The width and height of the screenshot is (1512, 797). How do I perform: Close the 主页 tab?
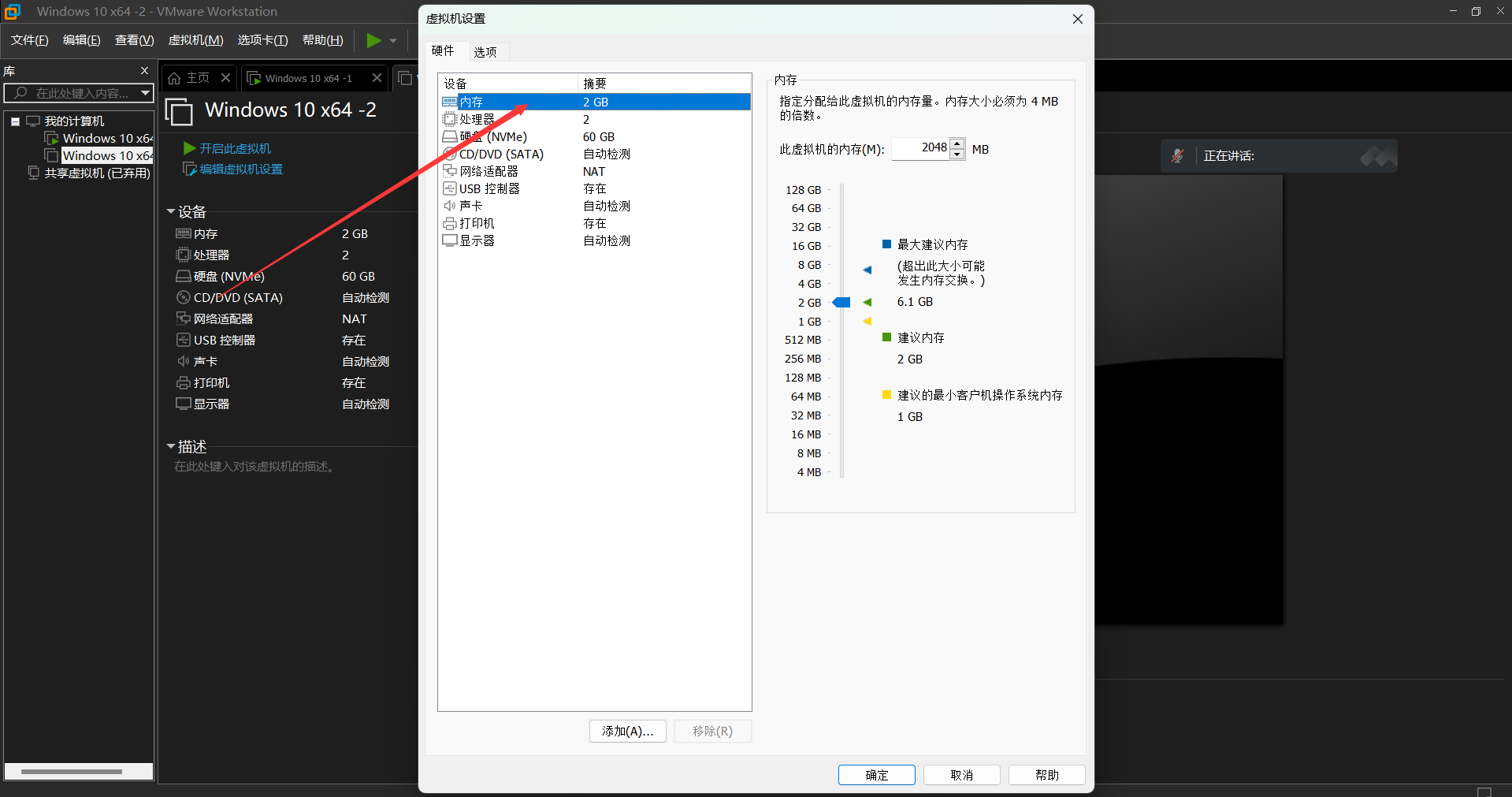click(x=225, y=77)
